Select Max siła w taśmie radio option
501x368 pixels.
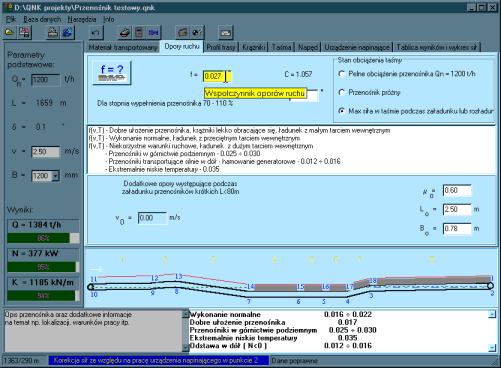342,111
